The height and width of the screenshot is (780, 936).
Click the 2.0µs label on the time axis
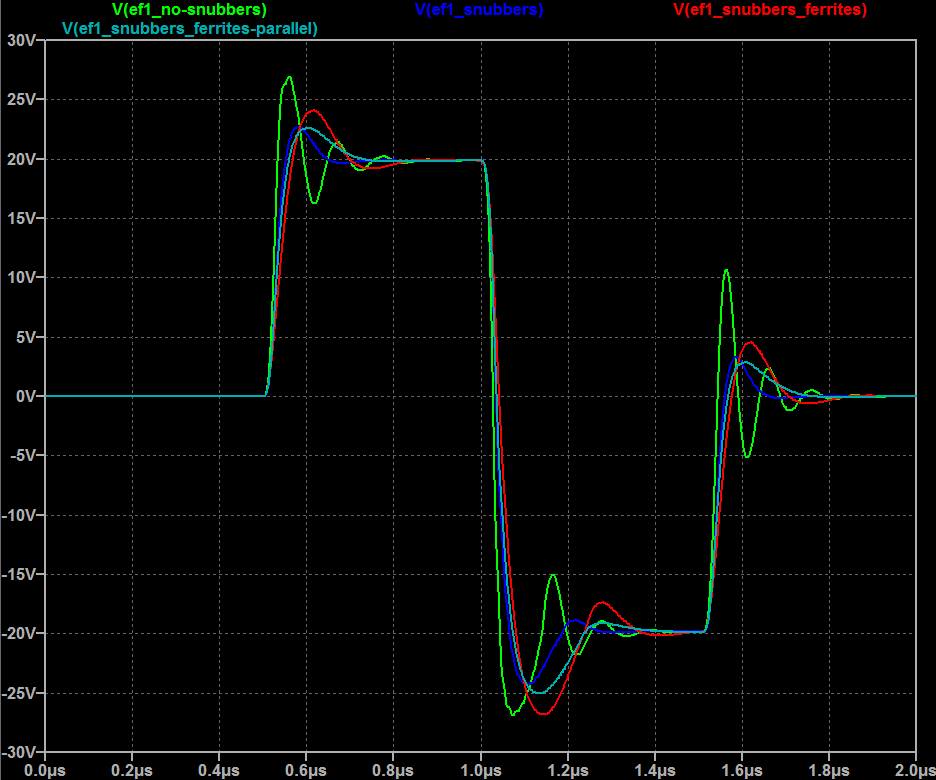pos(915,770)
